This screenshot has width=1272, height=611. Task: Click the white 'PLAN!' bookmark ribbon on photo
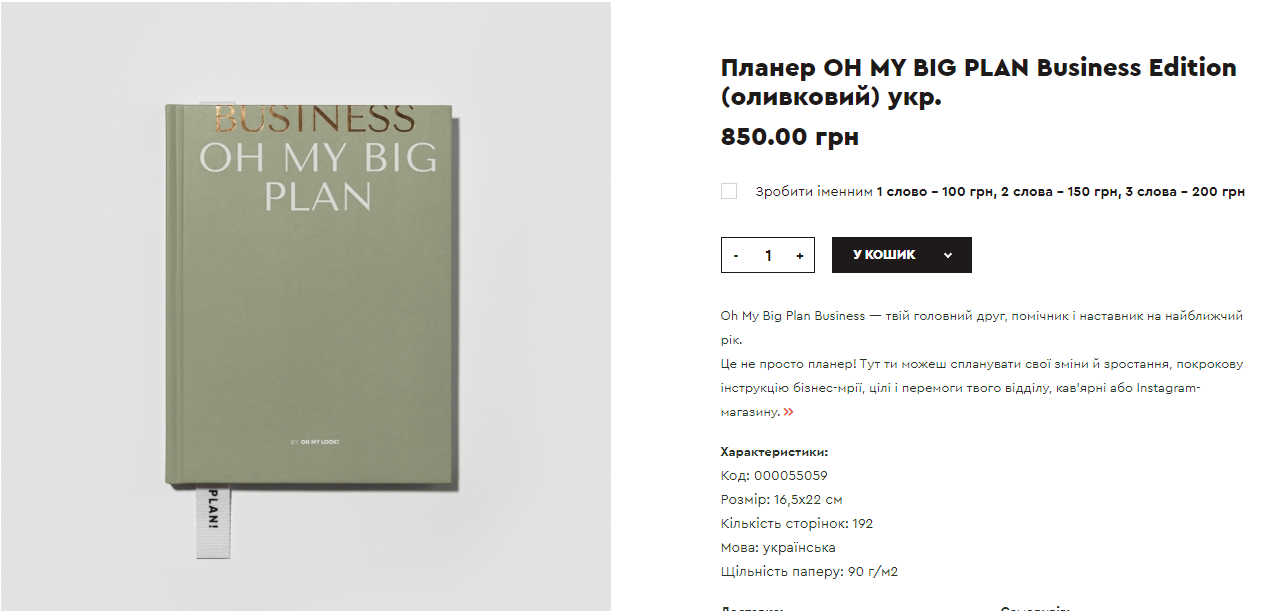(214, 521)
